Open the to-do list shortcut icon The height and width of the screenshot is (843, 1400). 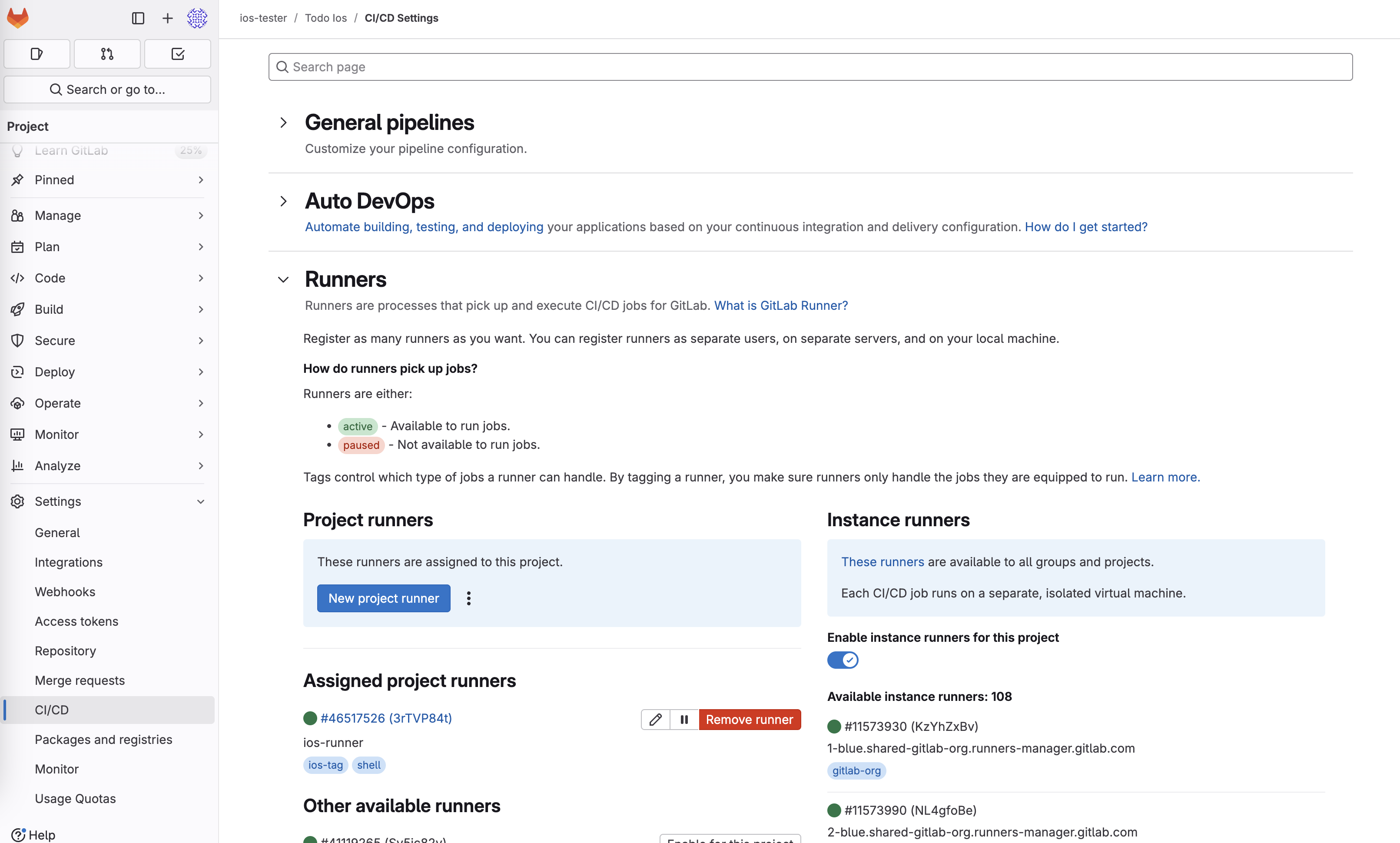[178, 54]
